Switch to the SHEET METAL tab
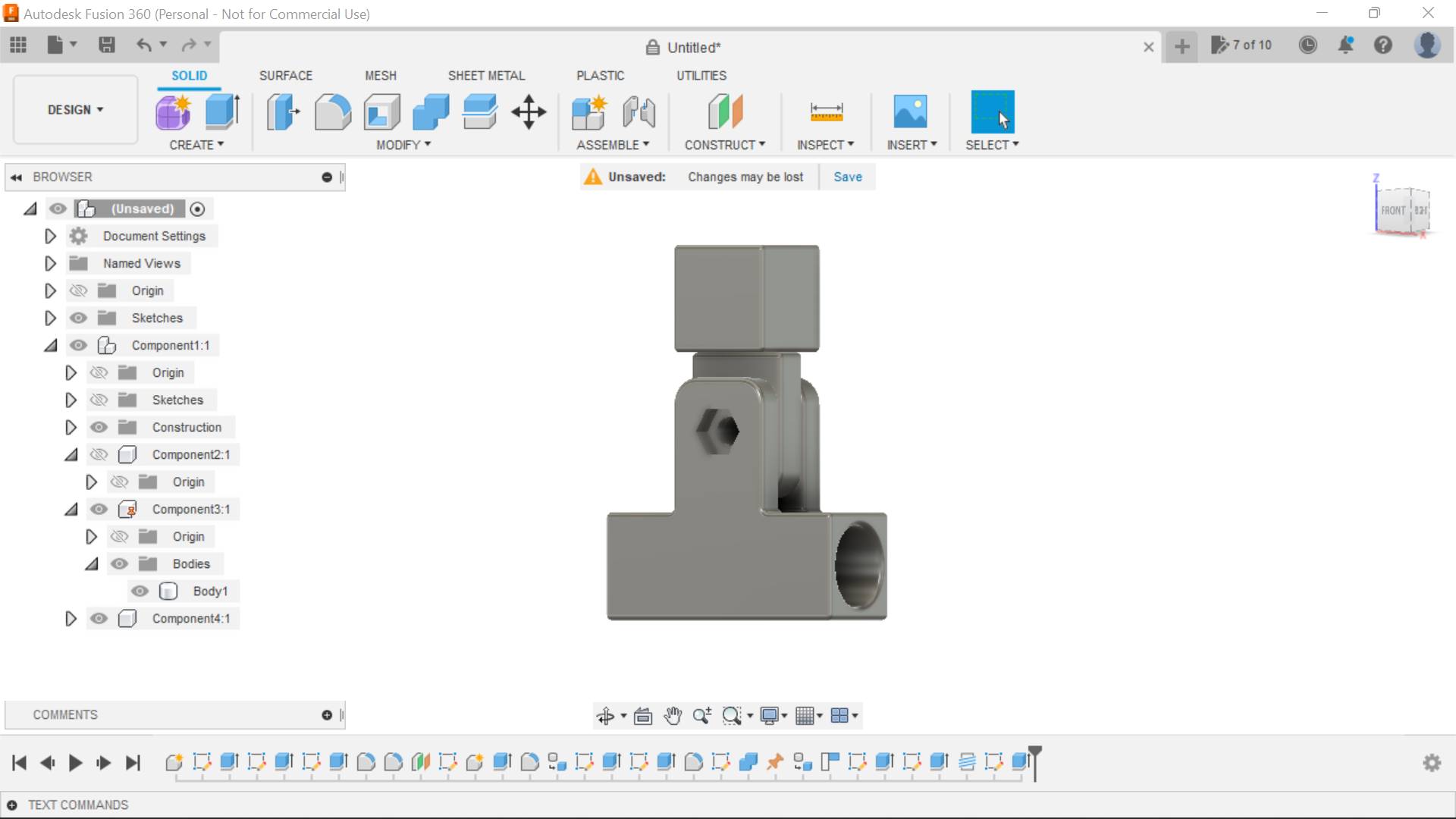The image size is (1456, 819). click(486, 75)
